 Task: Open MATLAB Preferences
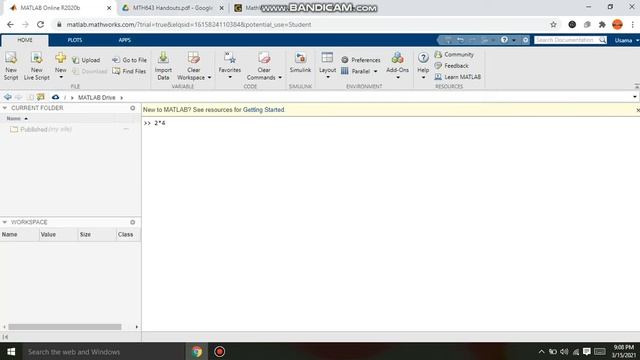click(x=360, y=60)
